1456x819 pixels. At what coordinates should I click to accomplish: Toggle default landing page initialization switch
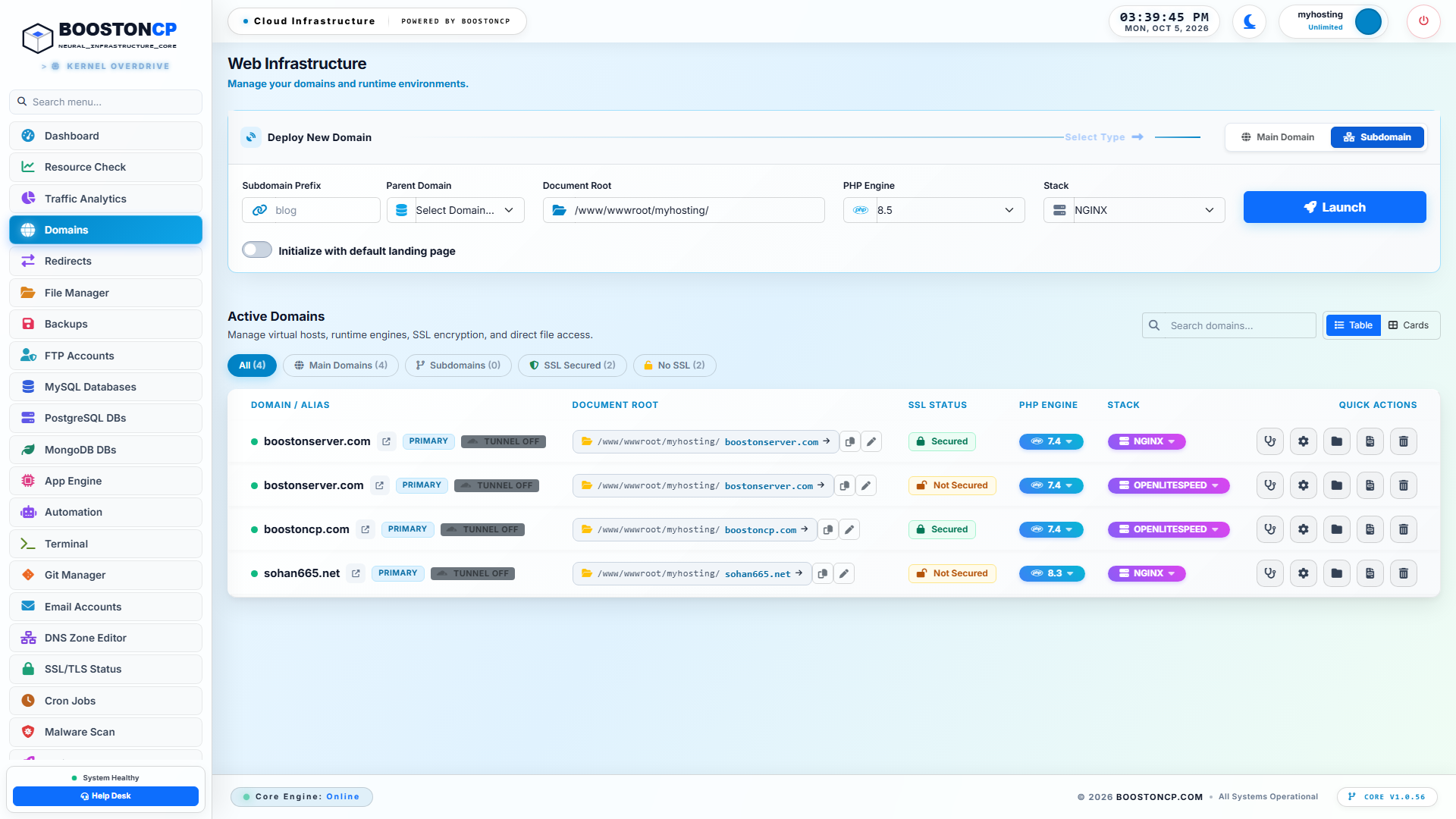pos(257,249)
